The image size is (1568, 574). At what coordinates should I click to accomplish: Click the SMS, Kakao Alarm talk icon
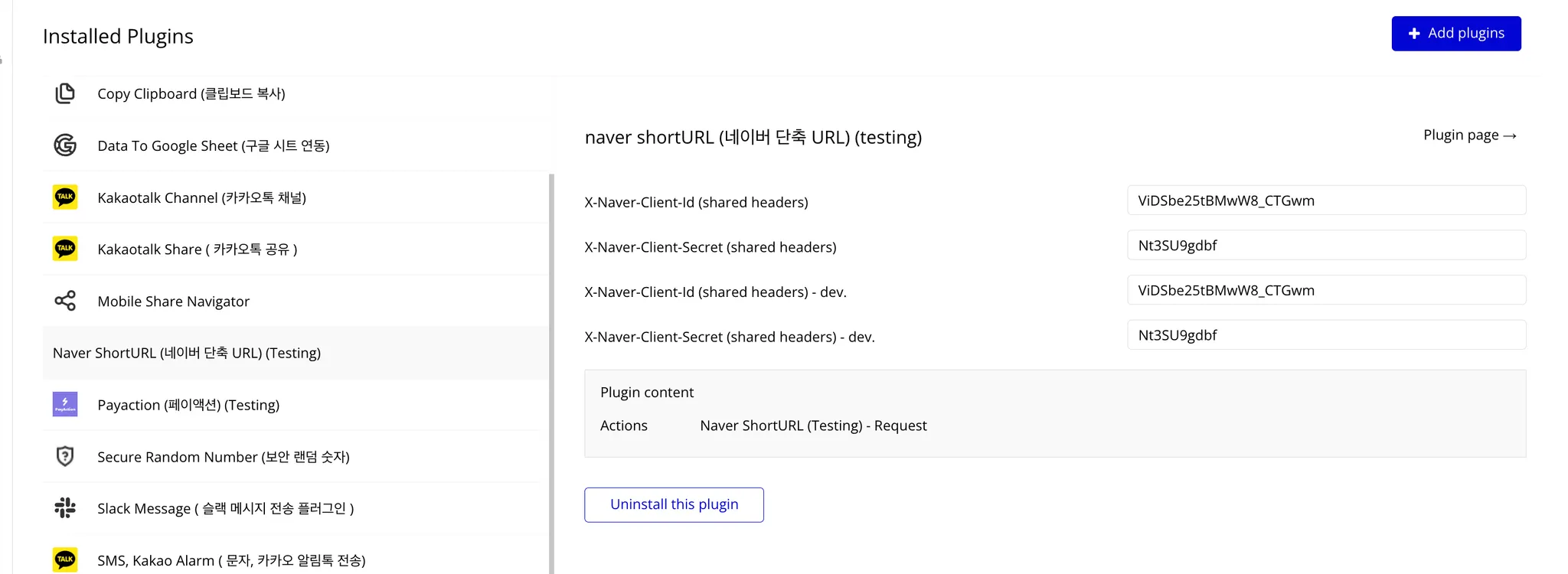point(65,559)
